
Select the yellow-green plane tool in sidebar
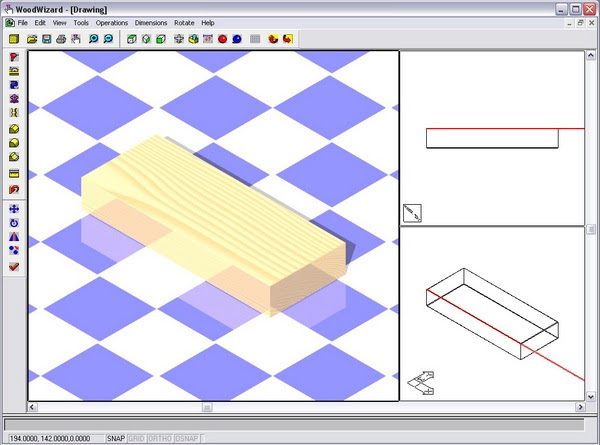tap(14, 71)
